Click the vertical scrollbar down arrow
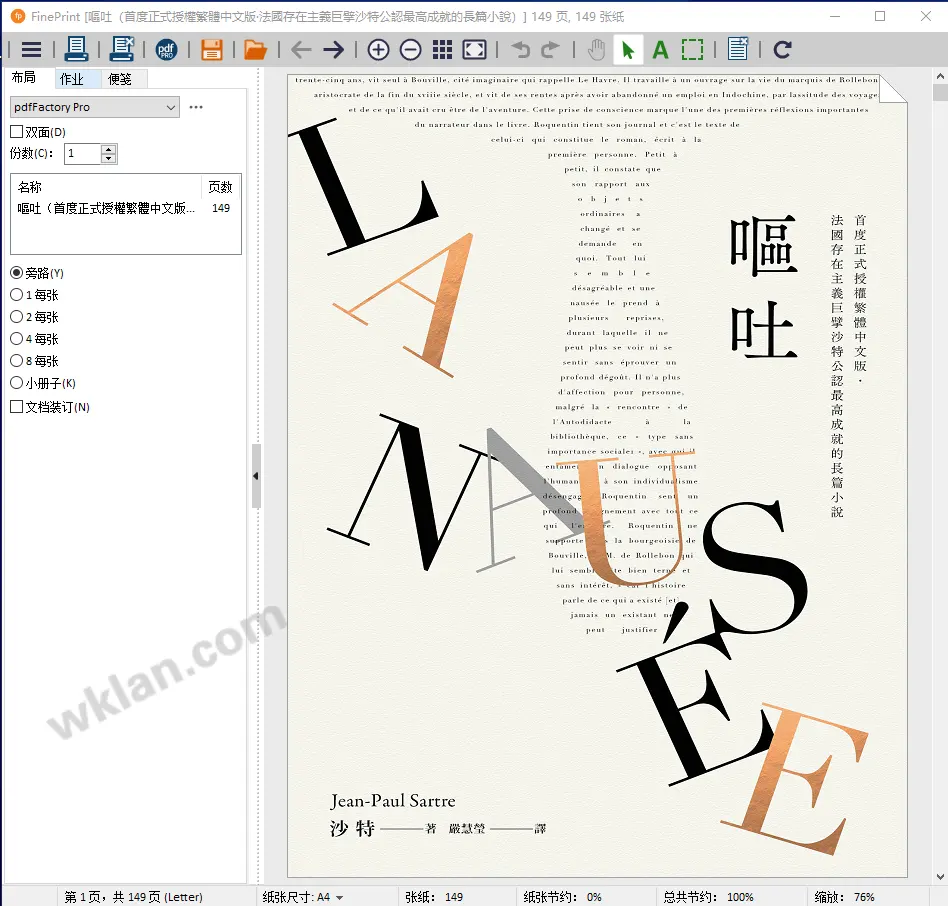The image size is (948, 906). point(940,876)
